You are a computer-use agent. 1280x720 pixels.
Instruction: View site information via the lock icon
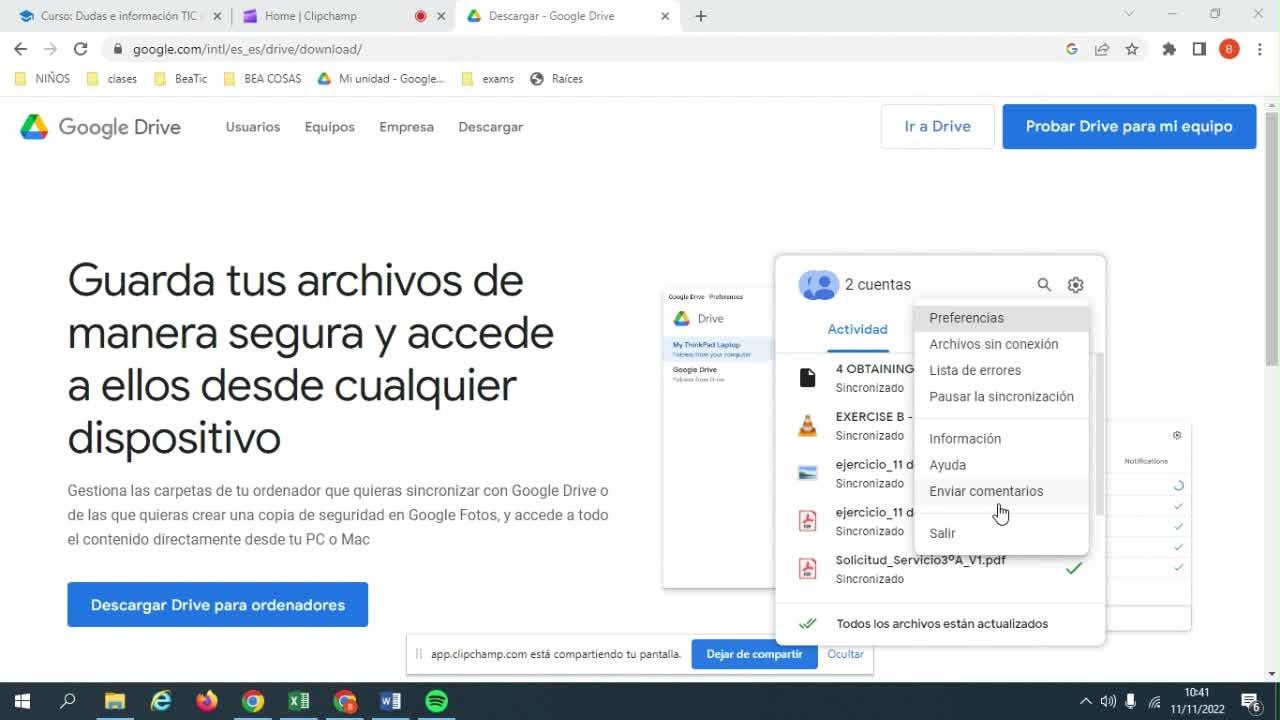pos(117,49)
